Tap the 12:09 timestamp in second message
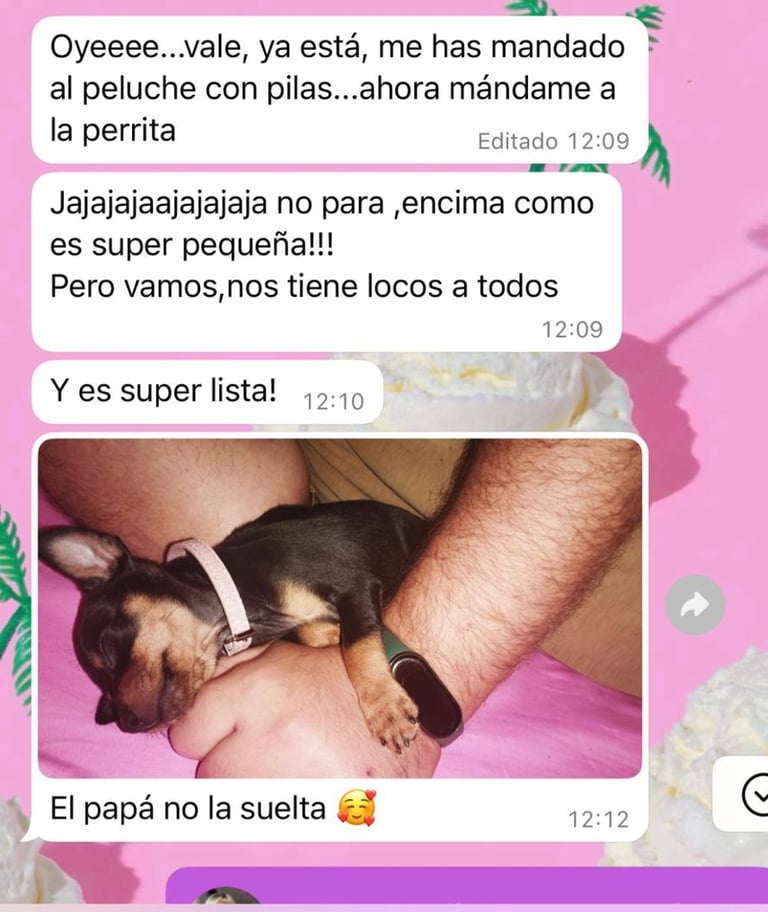768x912 pixels. coord(573,330)
